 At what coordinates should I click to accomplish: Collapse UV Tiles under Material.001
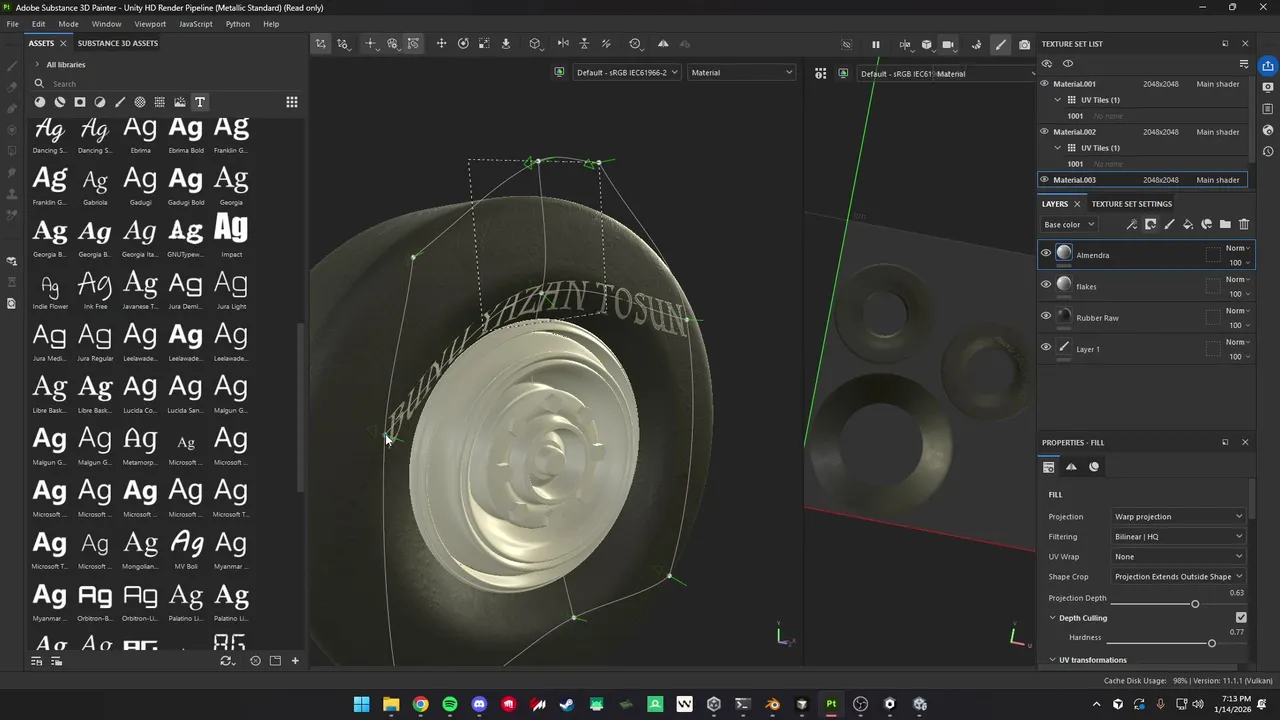pyautogui.click(x=1058, y=100)
